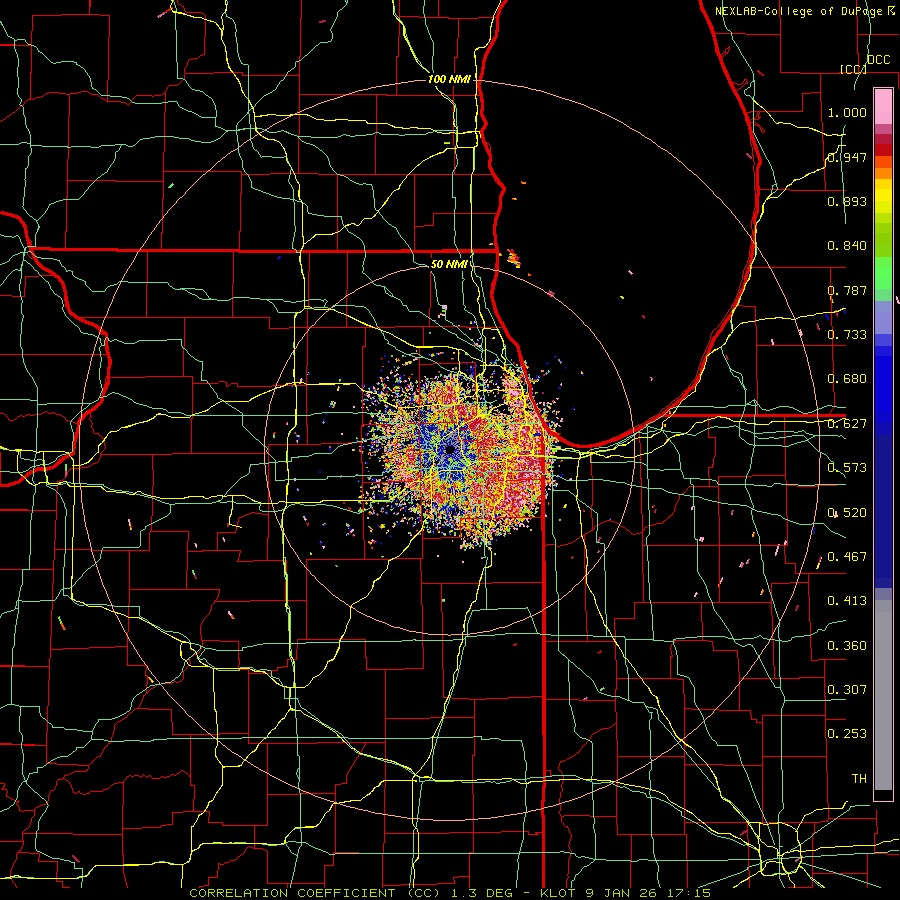Viewport: 900px width, 900px height.
Task: Click the [CC] unit label
Action: pos(853,69)
